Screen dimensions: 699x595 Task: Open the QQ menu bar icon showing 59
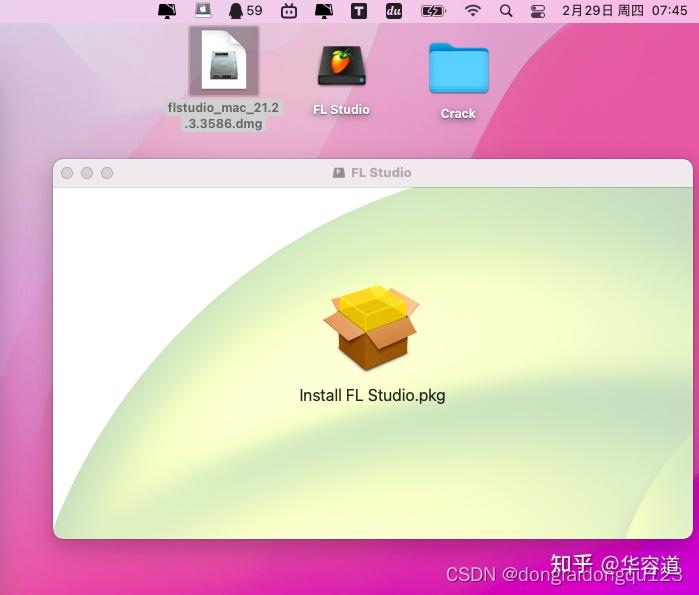(245, 11)
